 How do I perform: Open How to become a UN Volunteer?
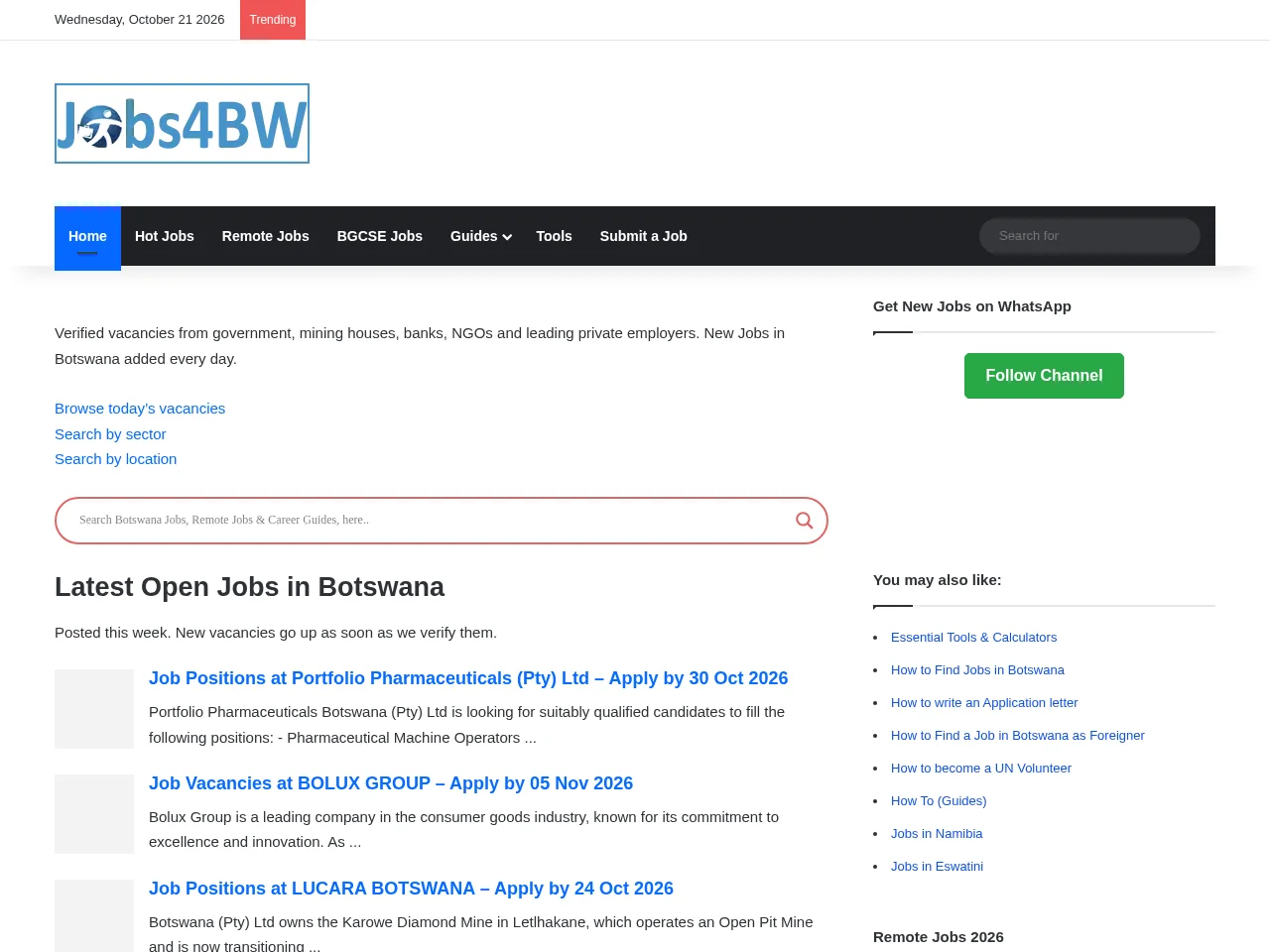click(x=981, y=769)
